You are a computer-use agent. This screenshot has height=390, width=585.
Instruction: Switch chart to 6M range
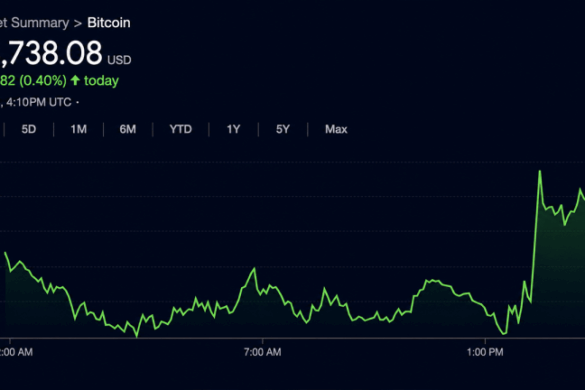pyautogui.click(x=128, y=130)
